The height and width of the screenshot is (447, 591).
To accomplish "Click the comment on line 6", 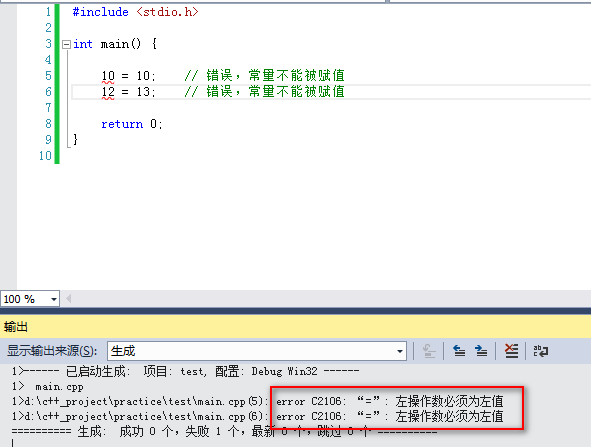I will (x=265, y=91).
